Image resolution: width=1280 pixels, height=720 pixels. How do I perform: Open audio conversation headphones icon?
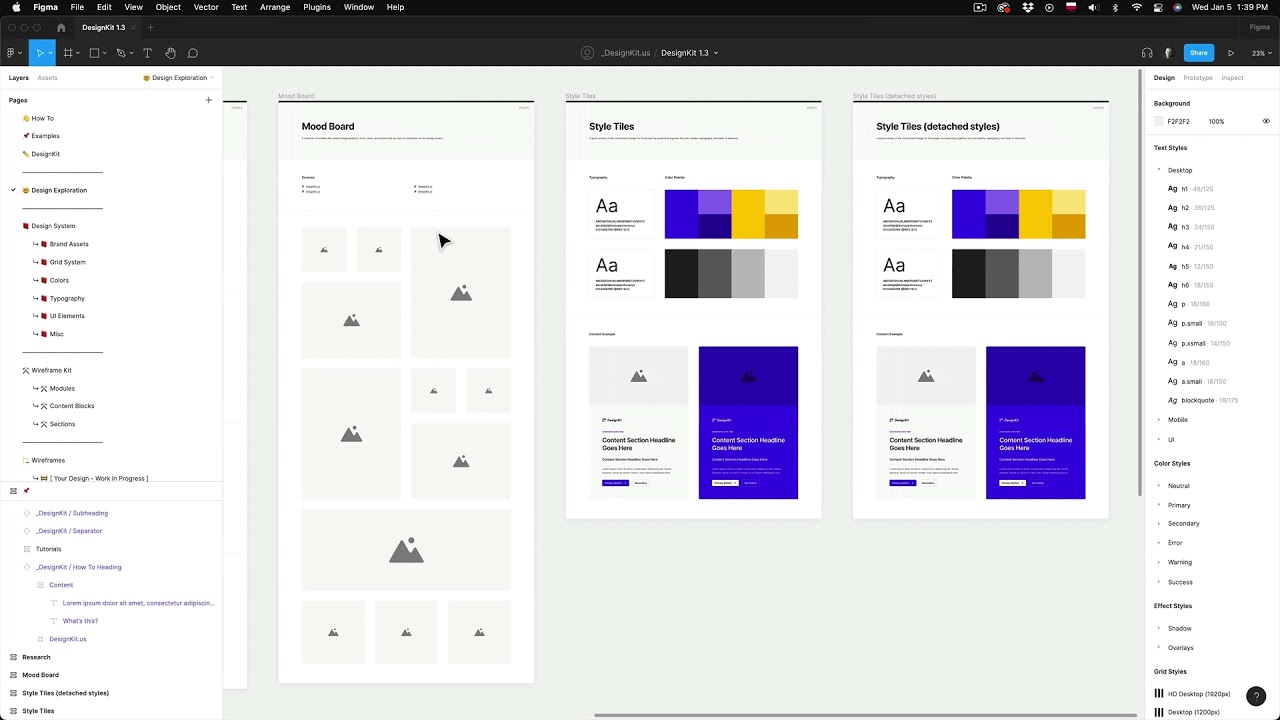click(1147, 53)
